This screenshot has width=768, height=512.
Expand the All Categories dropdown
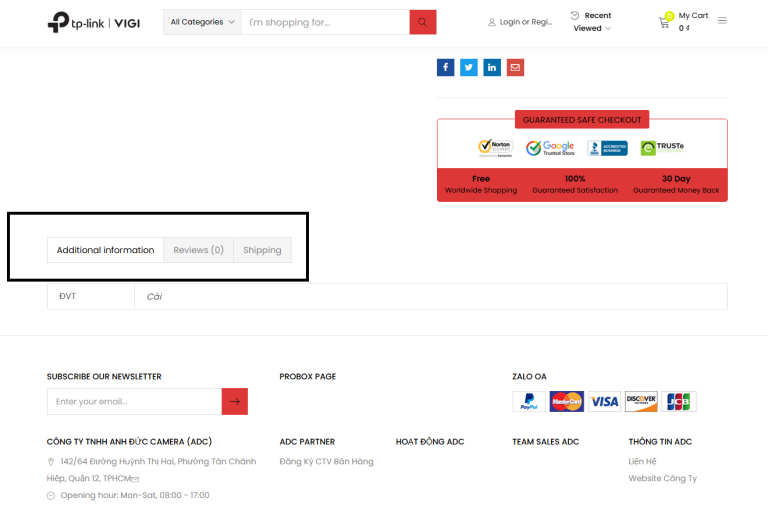pos(202,22)
